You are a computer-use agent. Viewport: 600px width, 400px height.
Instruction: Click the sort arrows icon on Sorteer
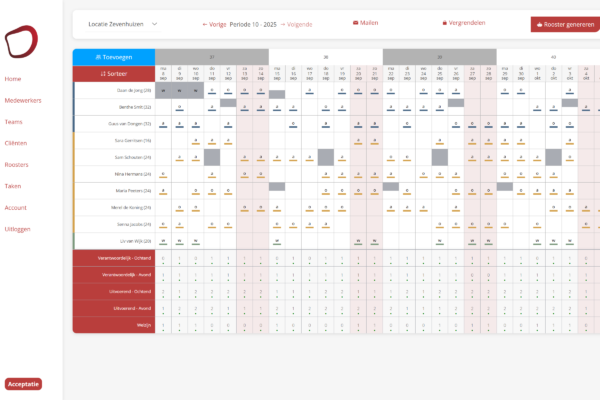coord(103,73)
